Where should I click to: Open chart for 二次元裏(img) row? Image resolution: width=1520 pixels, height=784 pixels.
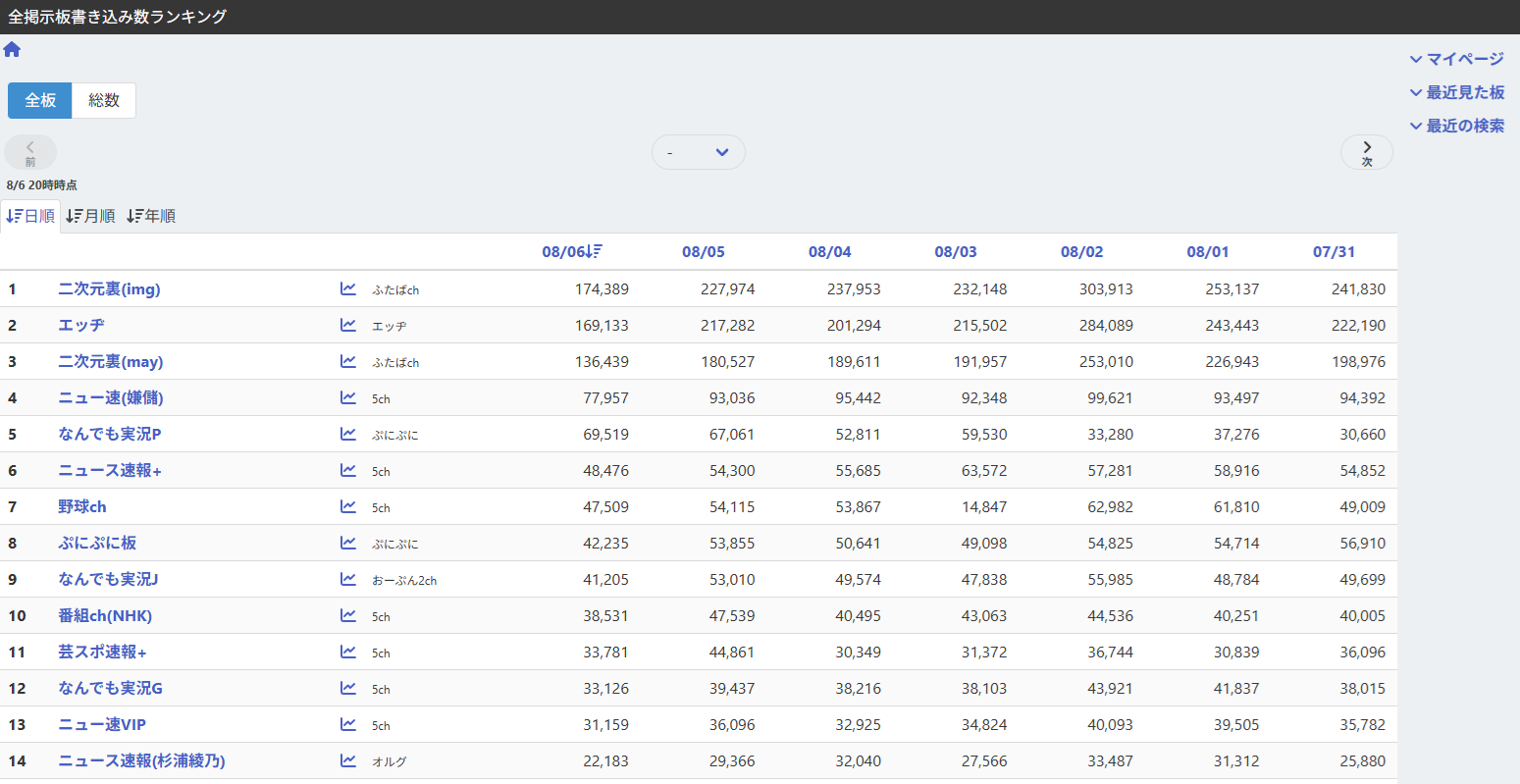tap(347, 288)
